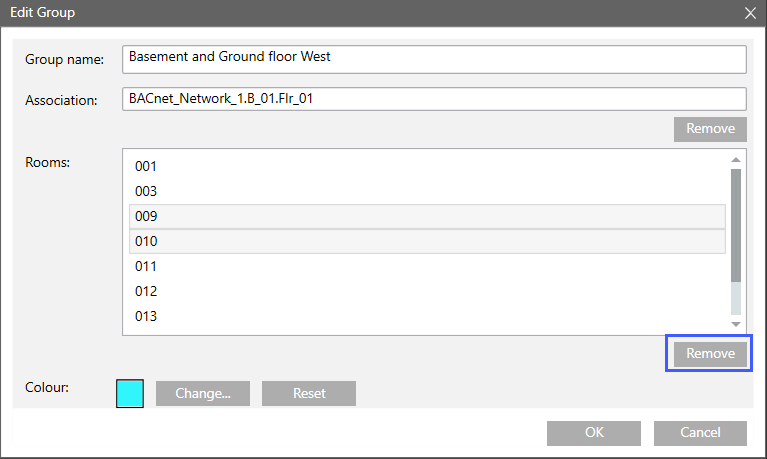Close the Edit Group window with X
The width and height of the screenshot is (767, 459).
[750, 13]
